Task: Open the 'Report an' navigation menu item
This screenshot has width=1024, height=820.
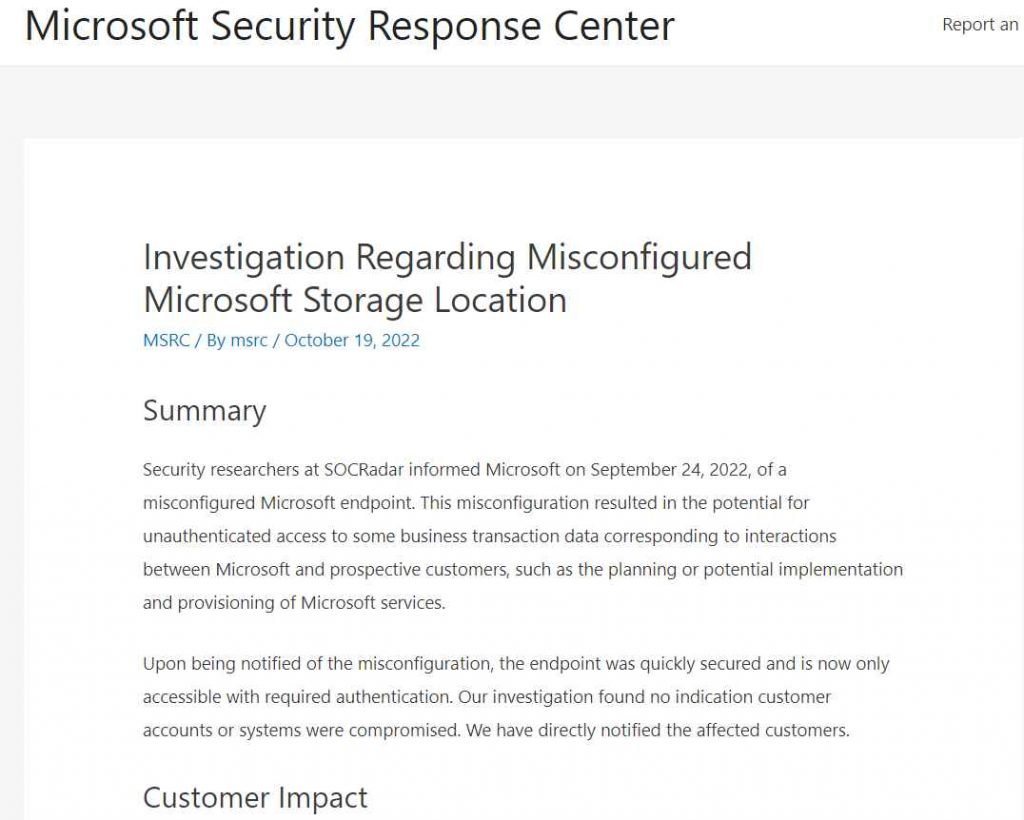Action: (x=980, y=25)
